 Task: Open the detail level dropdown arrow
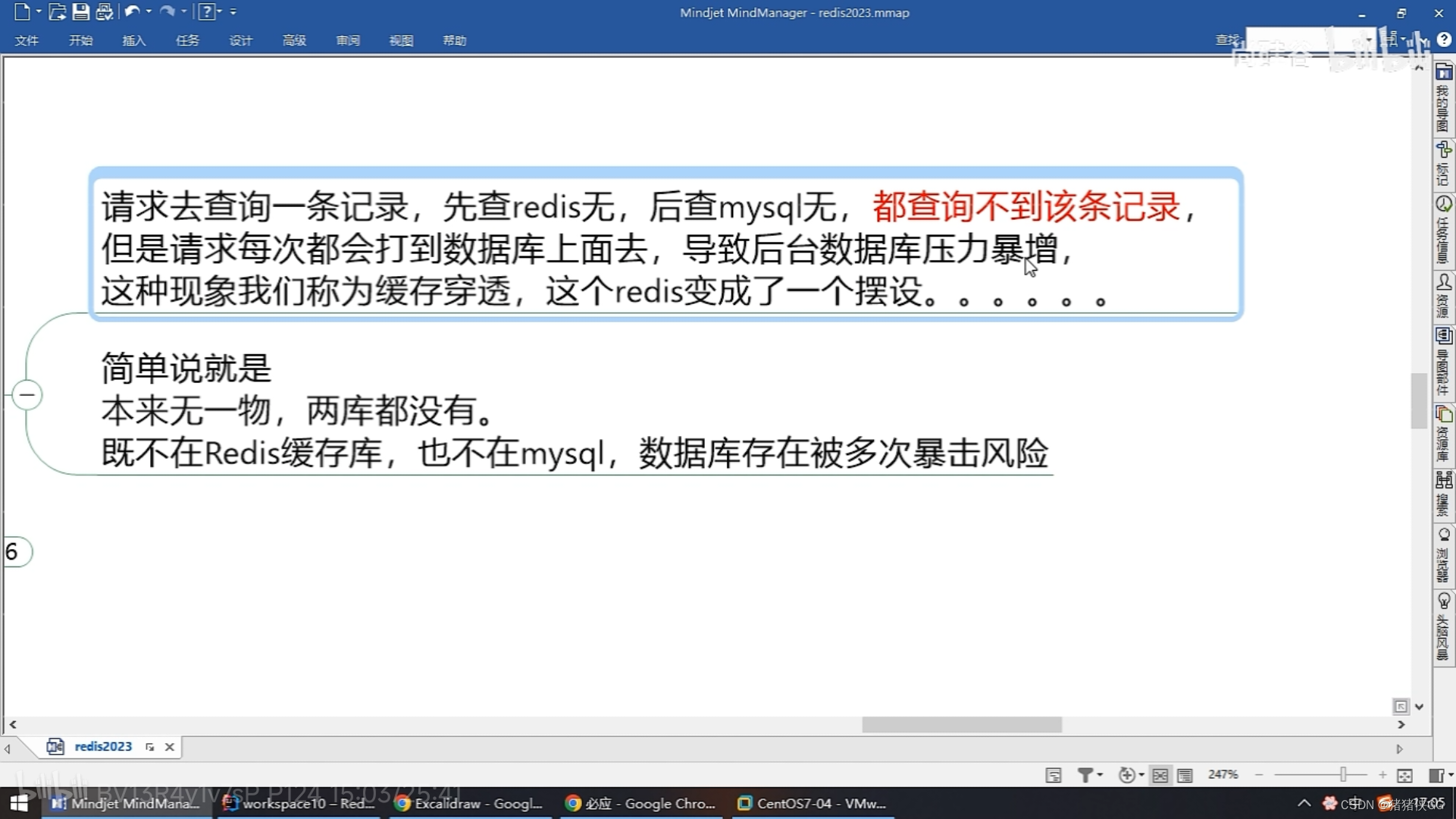(x=1141, y=775)
